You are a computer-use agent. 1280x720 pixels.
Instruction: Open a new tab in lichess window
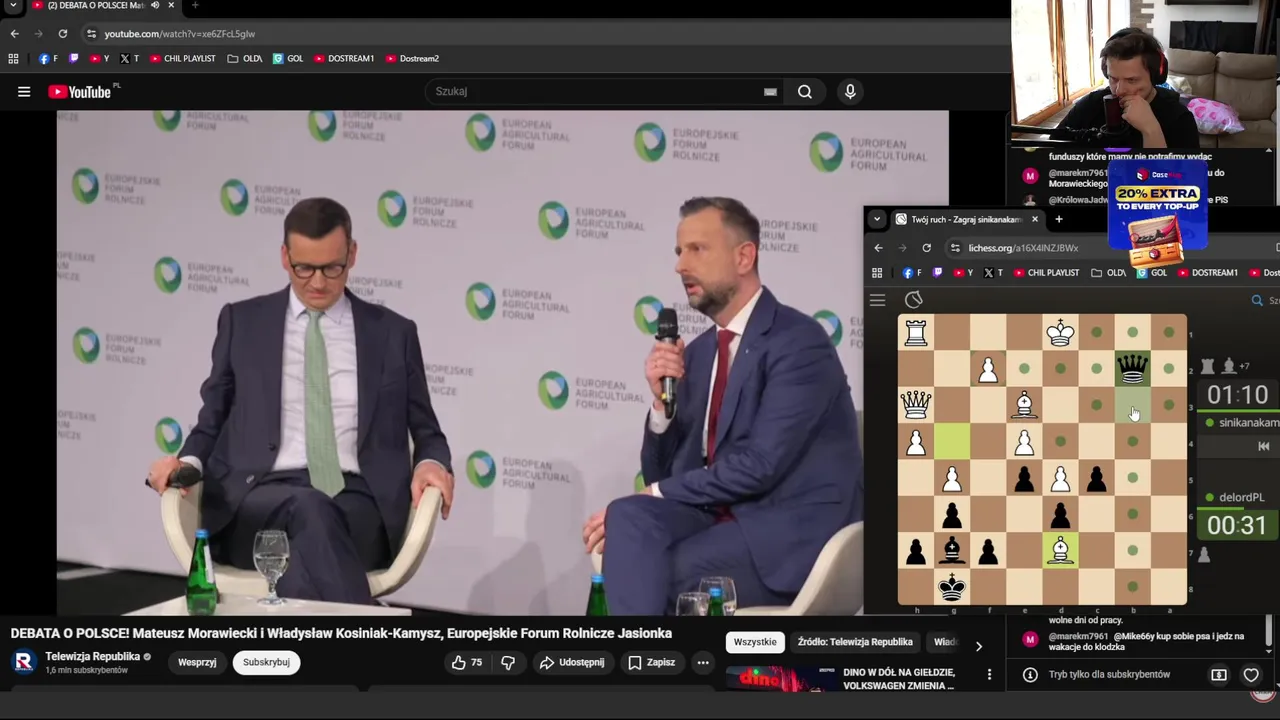click(x=1059, y=219)
